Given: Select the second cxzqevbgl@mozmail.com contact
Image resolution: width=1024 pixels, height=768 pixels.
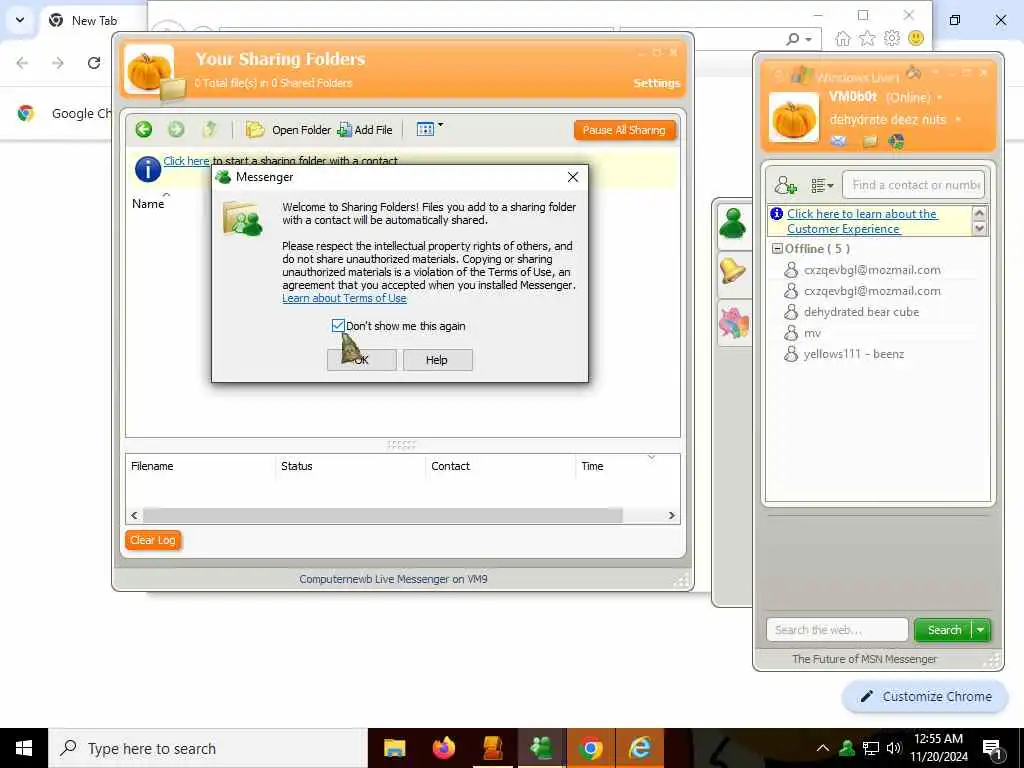Looking at the screenshot, I should pyautogui.click(x=872, y=291).
